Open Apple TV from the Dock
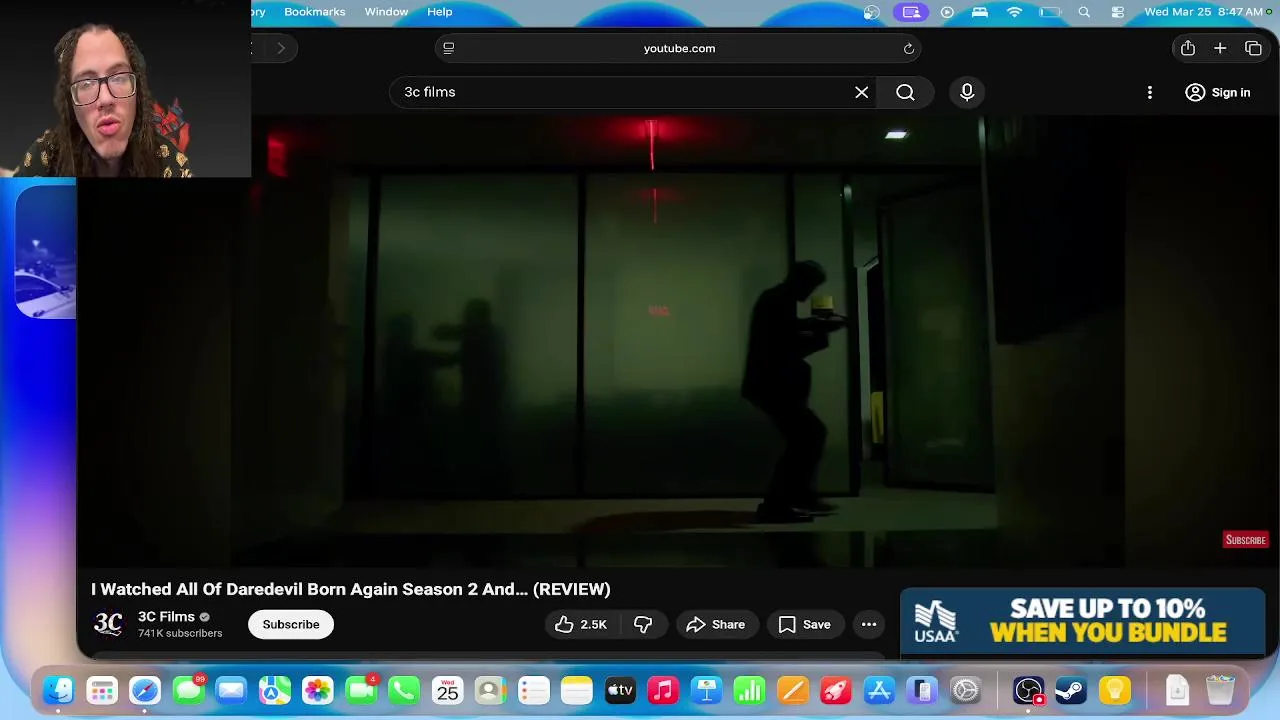 [x=620, y=690]
